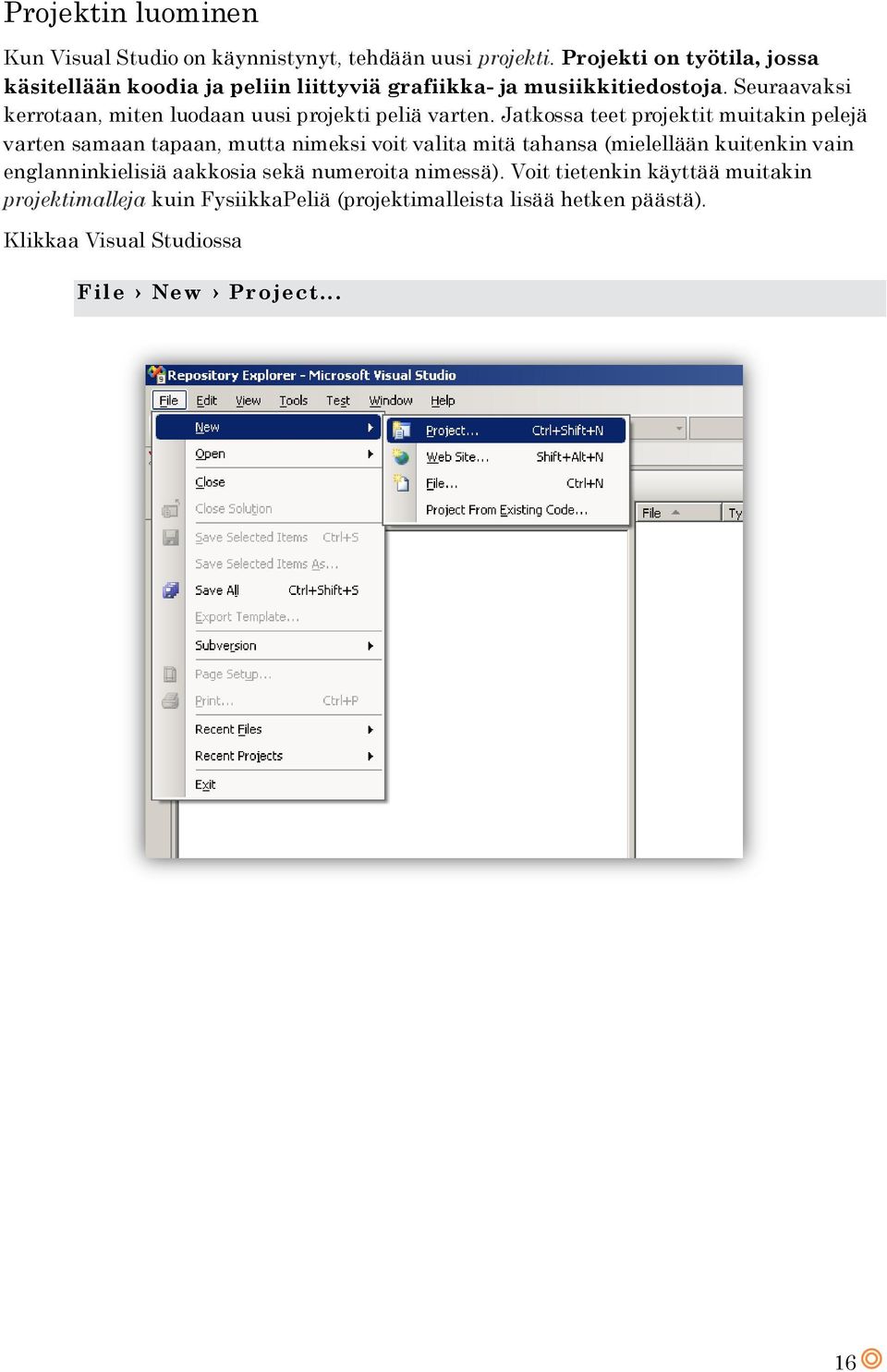Open the View menu
This screenshot has width=887, height=1372.
tap(248, 400)
